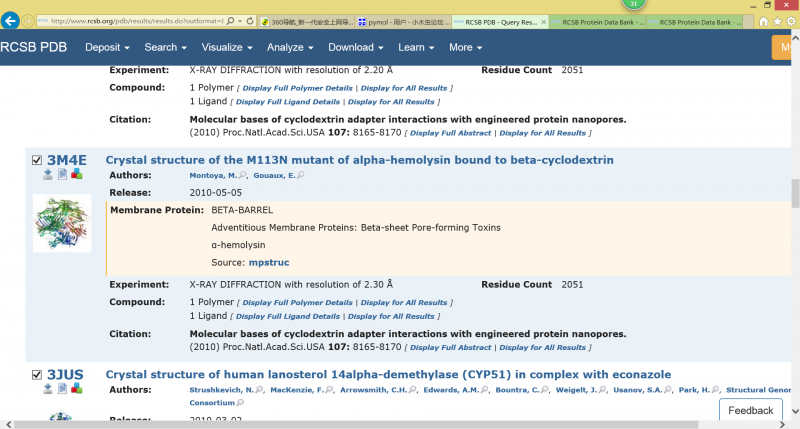Open the 3M4E structure ID link
Image resolution: width=800 pixels, height=429 pixels.
click(x=66, y=160)
